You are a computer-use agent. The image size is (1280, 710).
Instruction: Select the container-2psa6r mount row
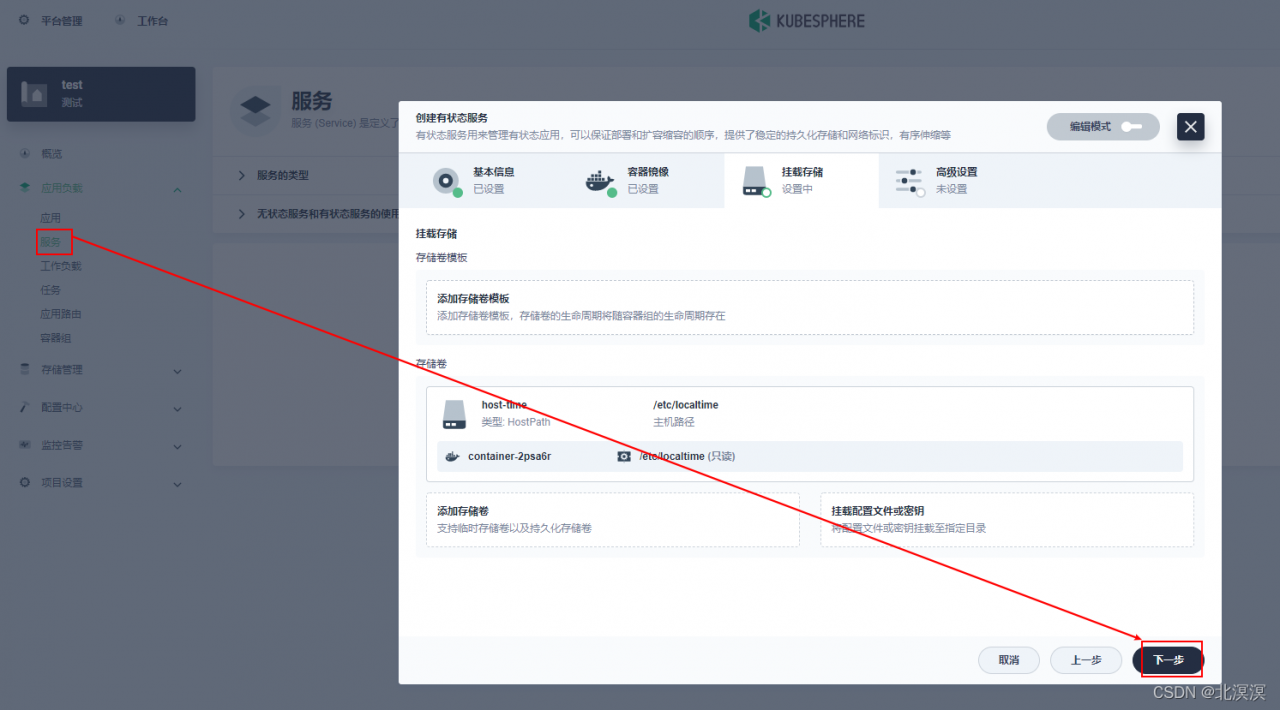coord(810,456)
